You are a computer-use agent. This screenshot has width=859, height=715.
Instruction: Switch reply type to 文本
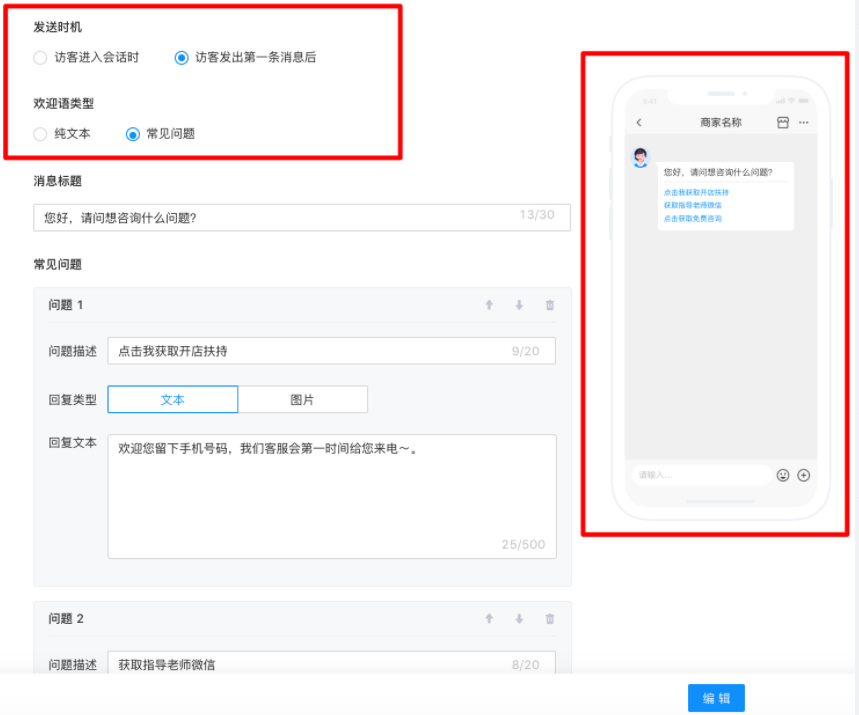(x=173, y=399)
